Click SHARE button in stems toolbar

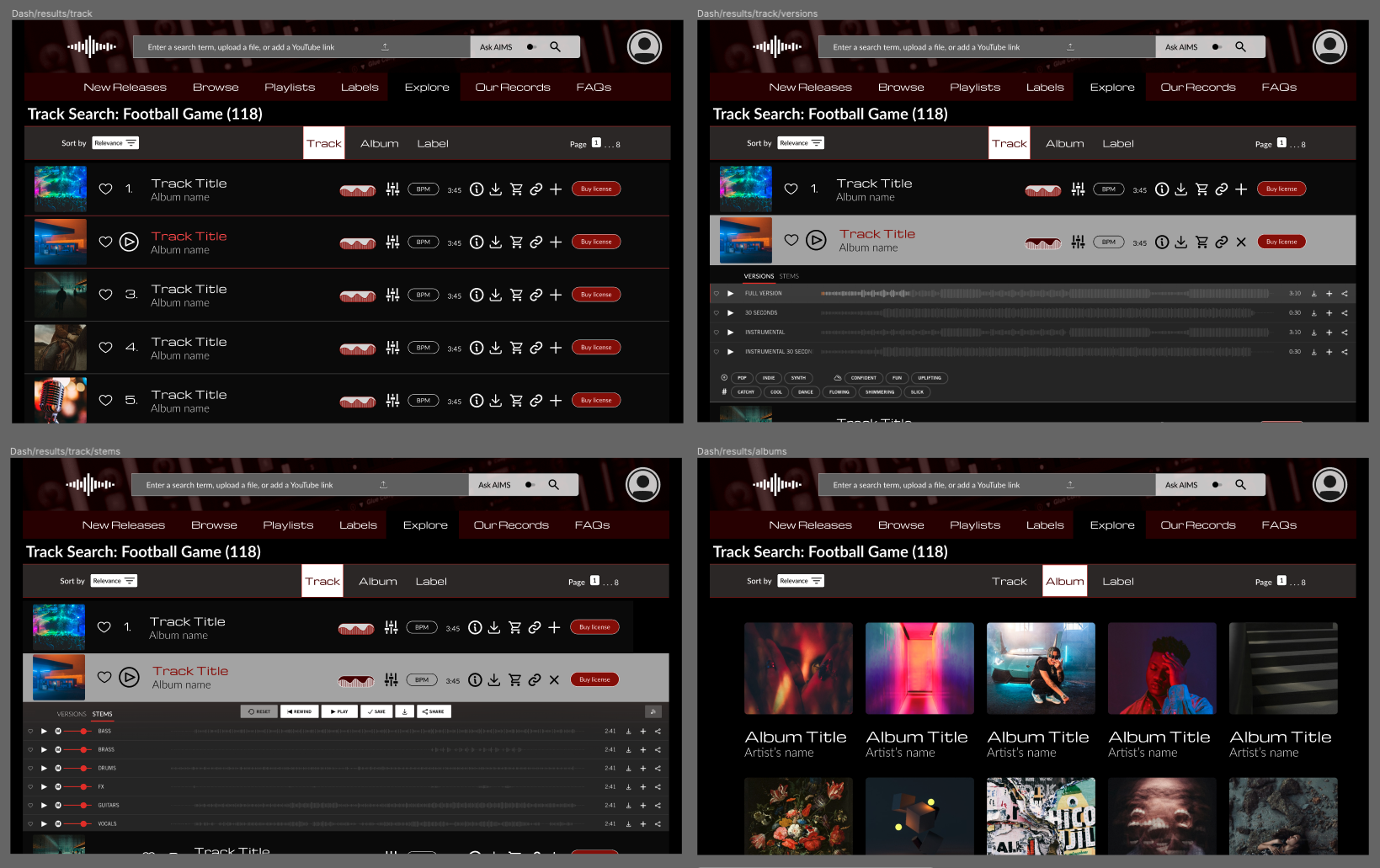(x=434, y=711)
